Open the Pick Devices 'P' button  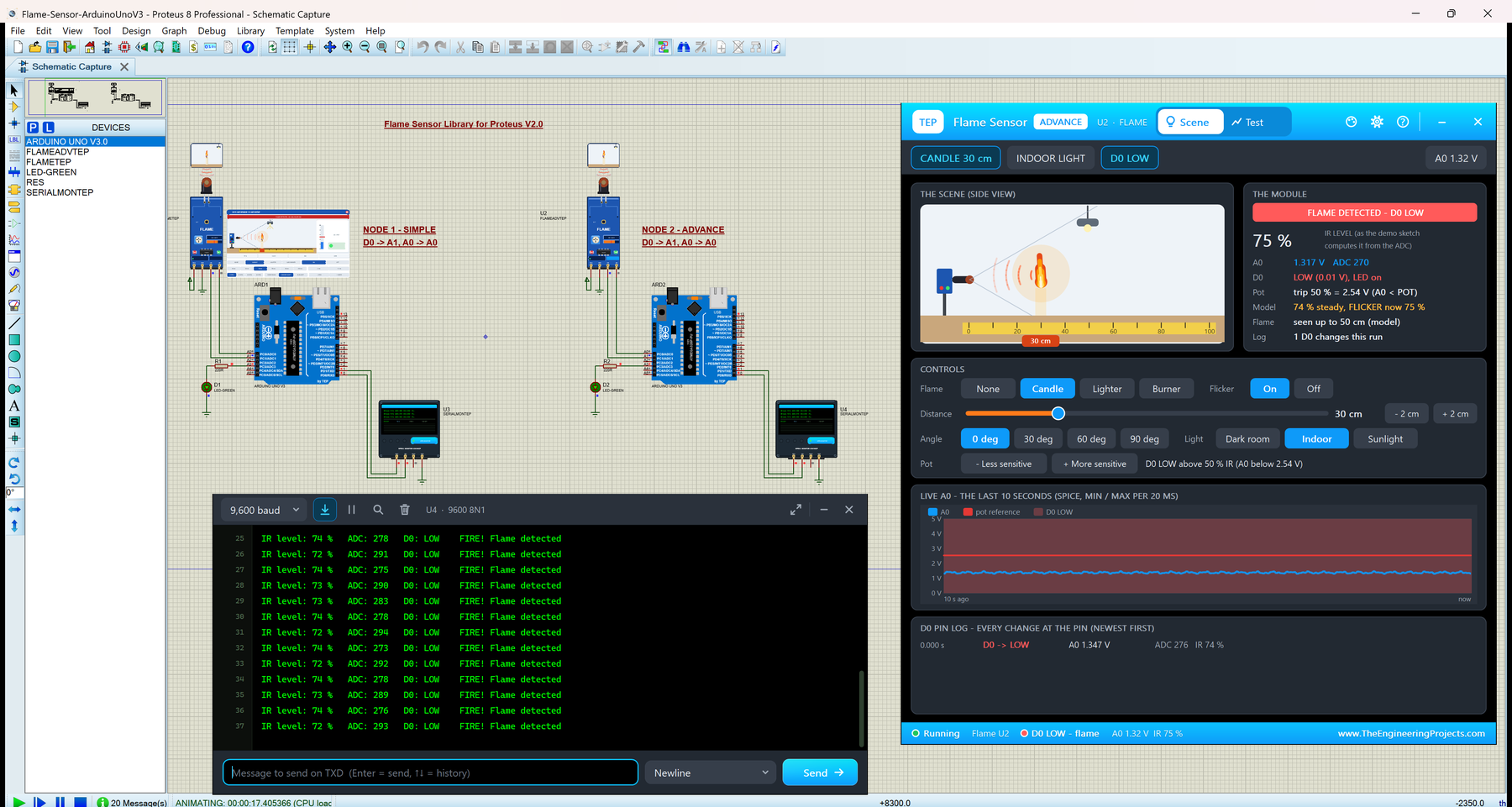click(33, 127)
